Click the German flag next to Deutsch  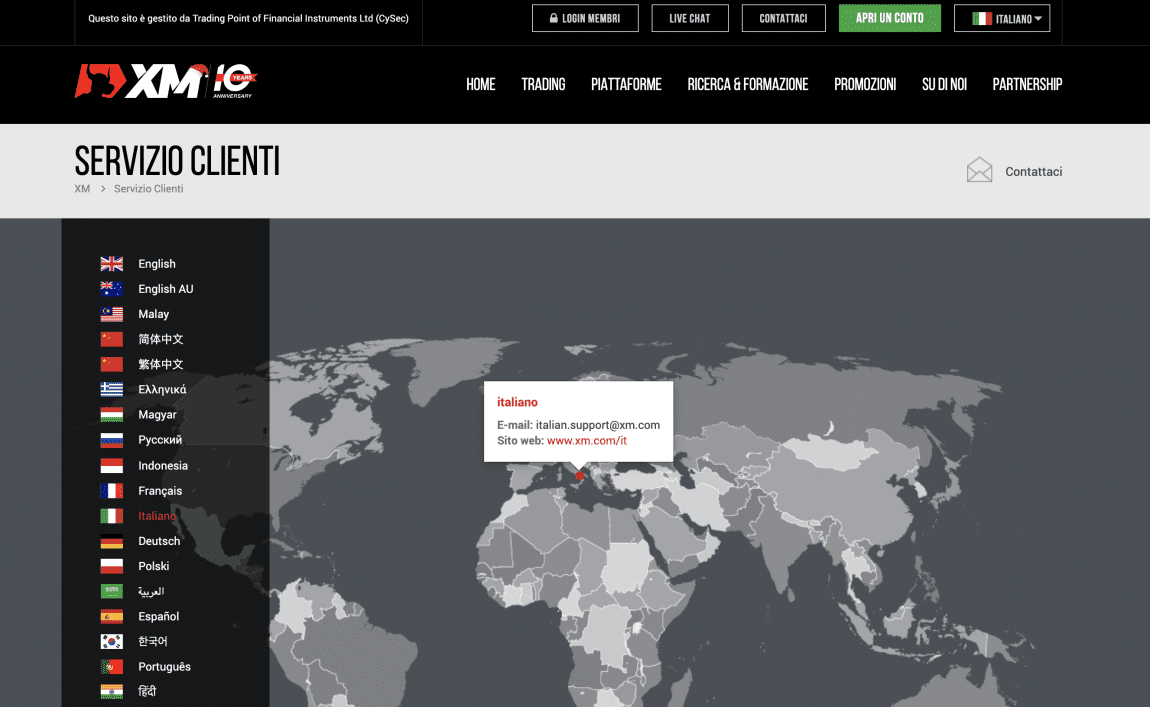pos(111,541)
